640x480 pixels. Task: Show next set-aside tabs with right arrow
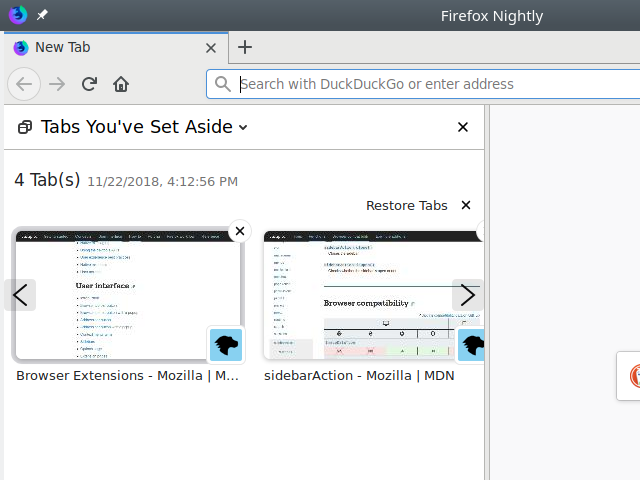tap(468, 295)
